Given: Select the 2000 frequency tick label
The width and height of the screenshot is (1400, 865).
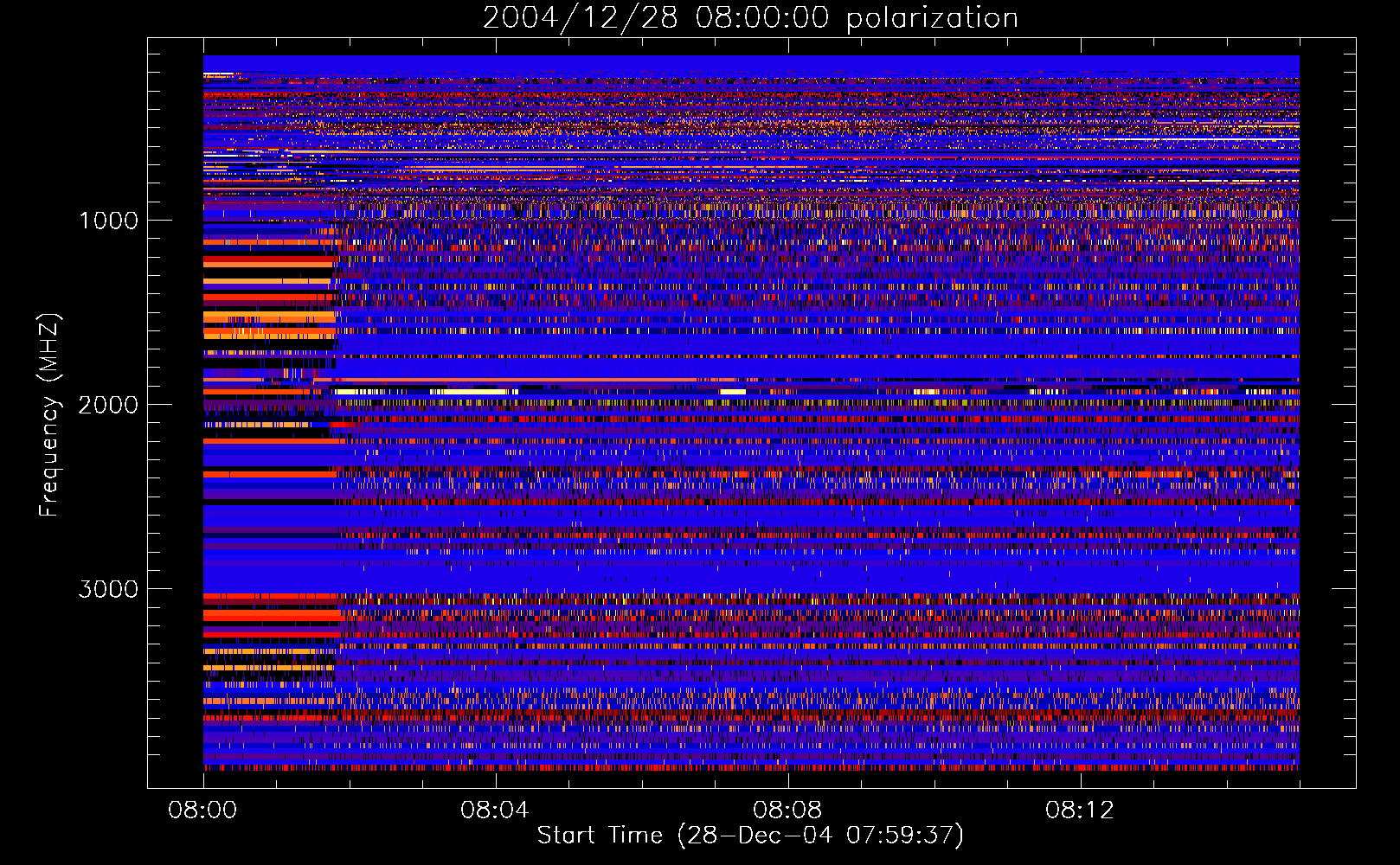Looking at the screenshot, I should (108, 405).
